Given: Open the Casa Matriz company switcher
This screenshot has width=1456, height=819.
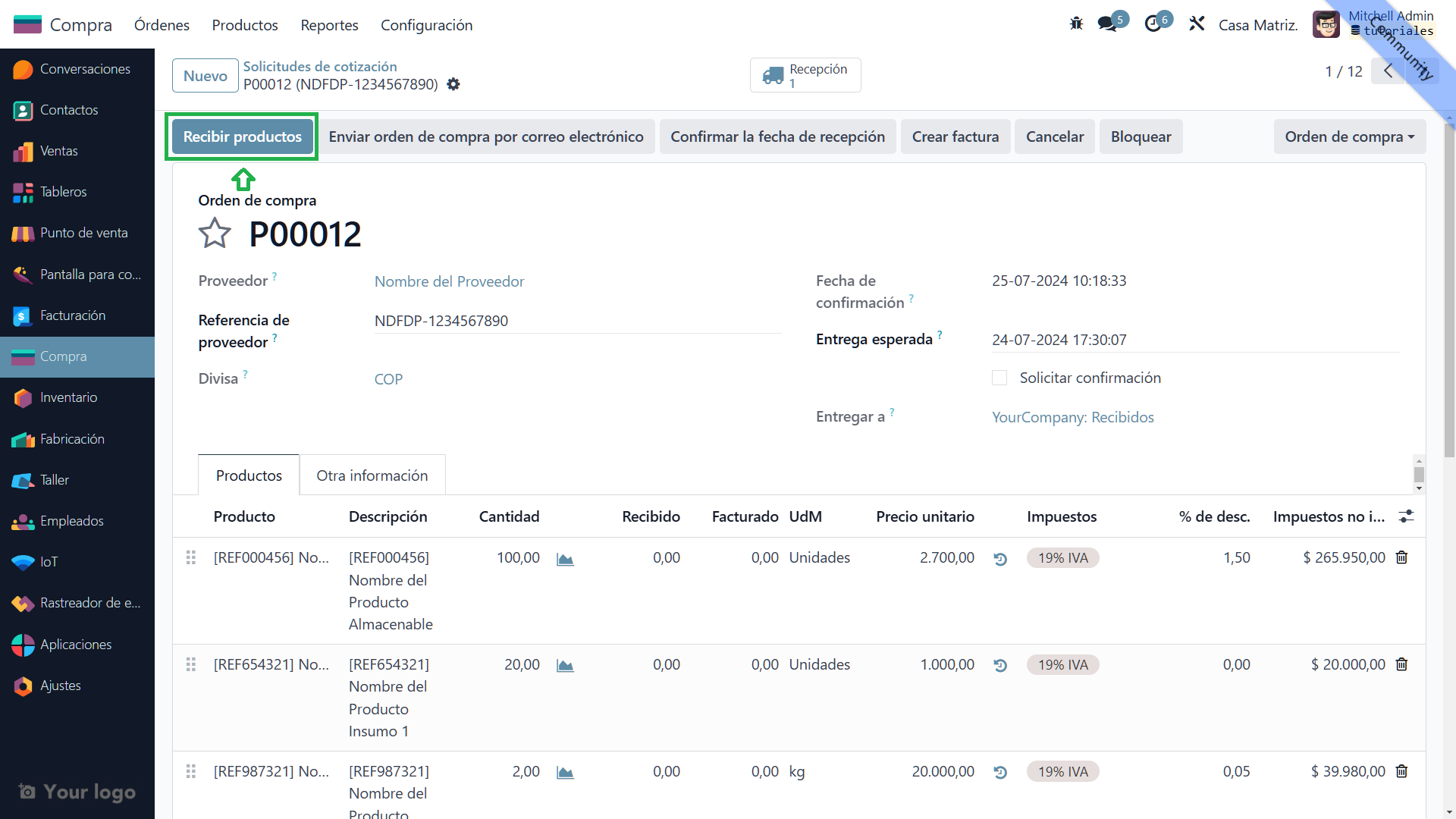Looking at the screenshot, I should [x=1257, y=25].
